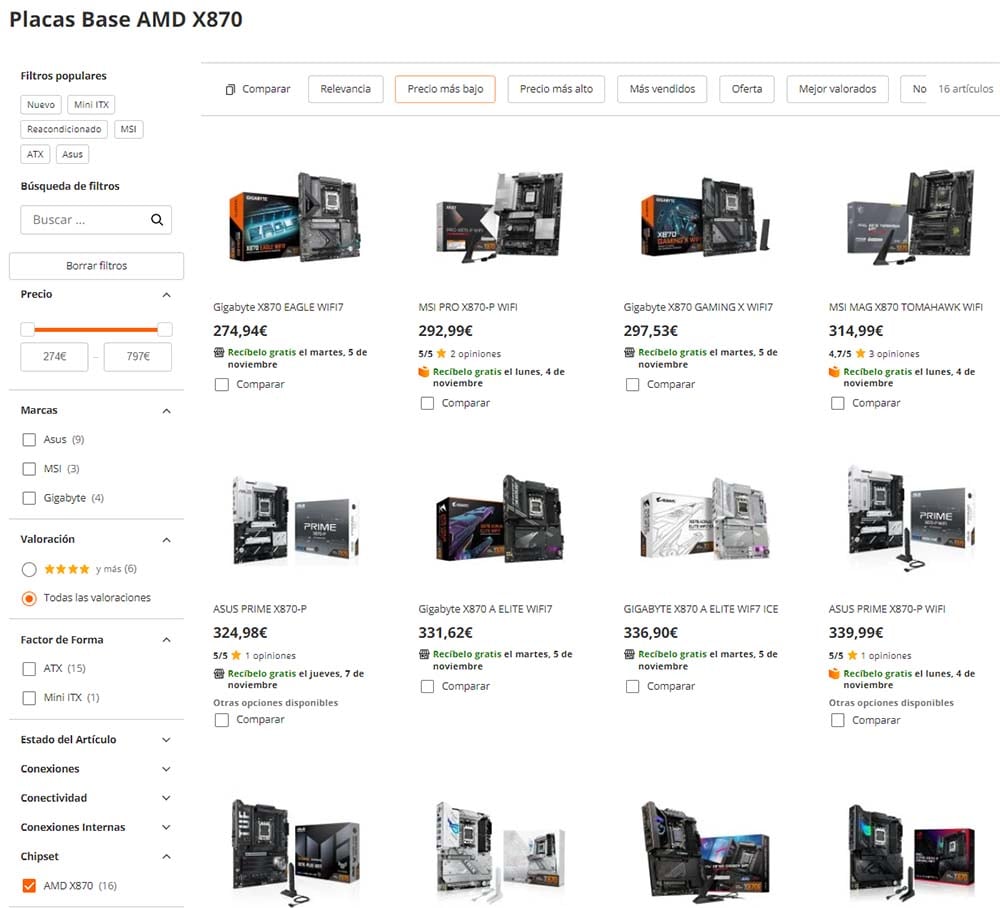Image resolution: width=1000 pixels, height=908 pixels.
Task: Click the star icon of MSI PRO X870-P WIFI rating
Action: (441, 353)
